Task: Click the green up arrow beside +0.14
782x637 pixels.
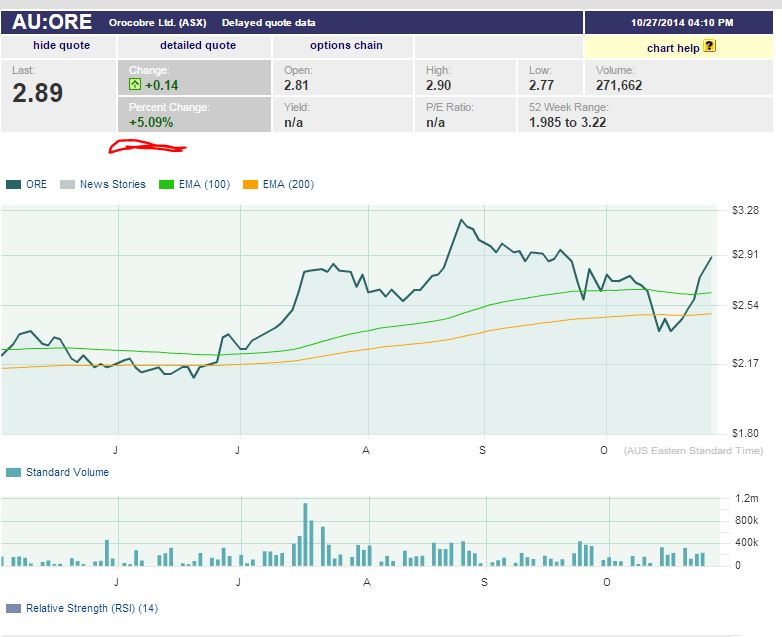Action: point(135,86)
